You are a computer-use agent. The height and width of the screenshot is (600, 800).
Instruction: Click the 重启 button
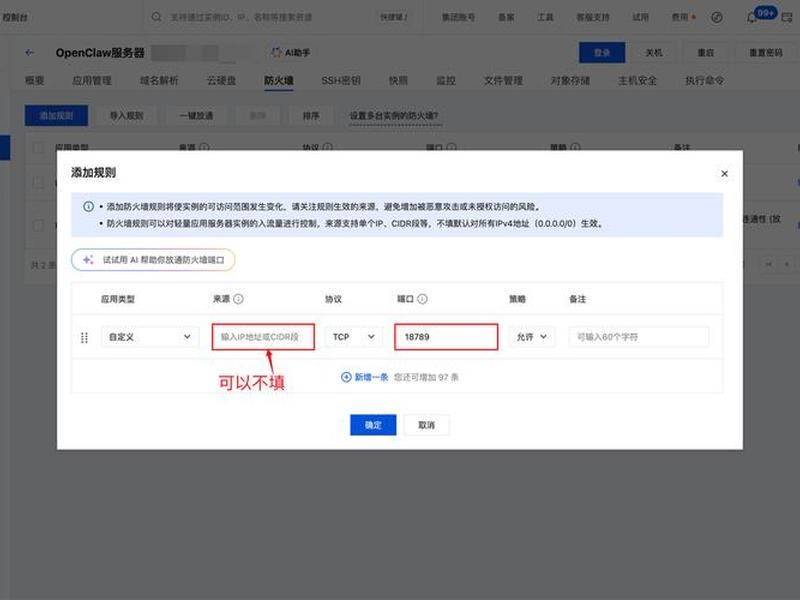pyautogui.click(x=706, y=53)
